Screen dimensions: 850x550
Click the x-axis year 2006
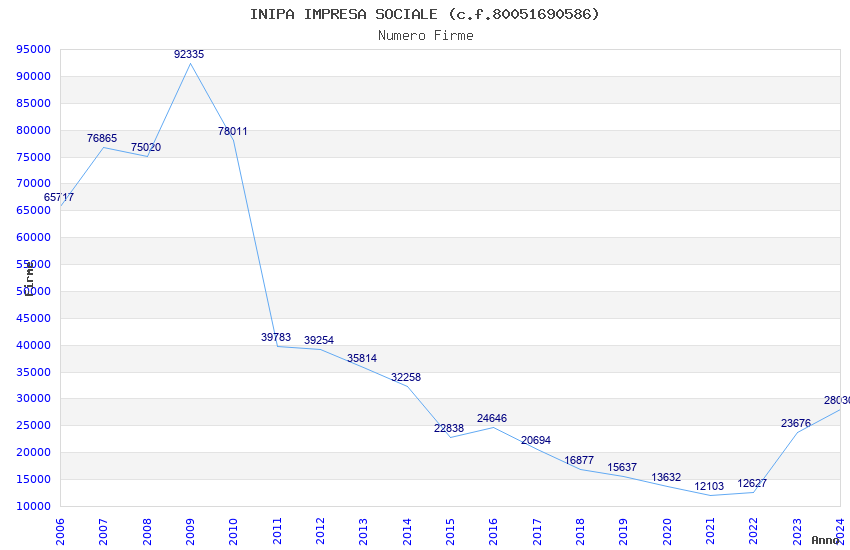[60, 531]
